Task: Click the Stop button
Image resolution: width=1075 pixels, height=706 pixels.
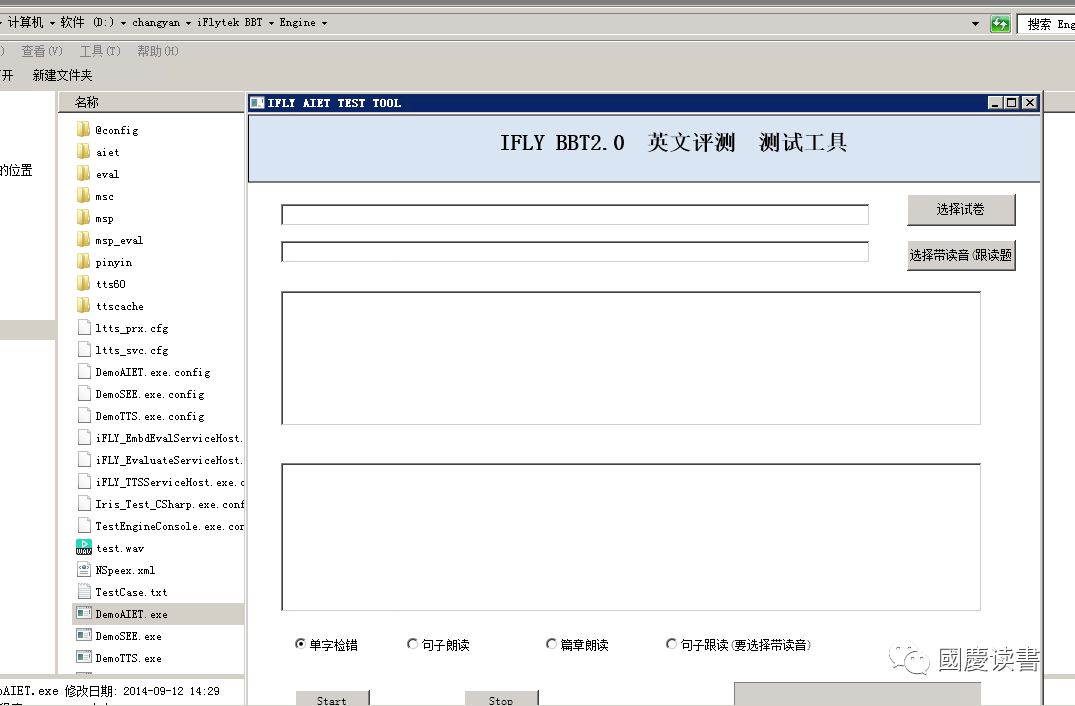Action: point(501,698)
